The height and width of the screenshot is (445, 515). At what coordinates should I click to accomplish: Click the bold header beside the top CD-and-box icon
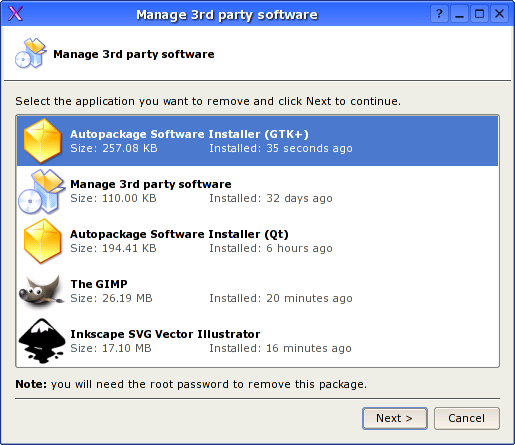[x=134, y=54]
